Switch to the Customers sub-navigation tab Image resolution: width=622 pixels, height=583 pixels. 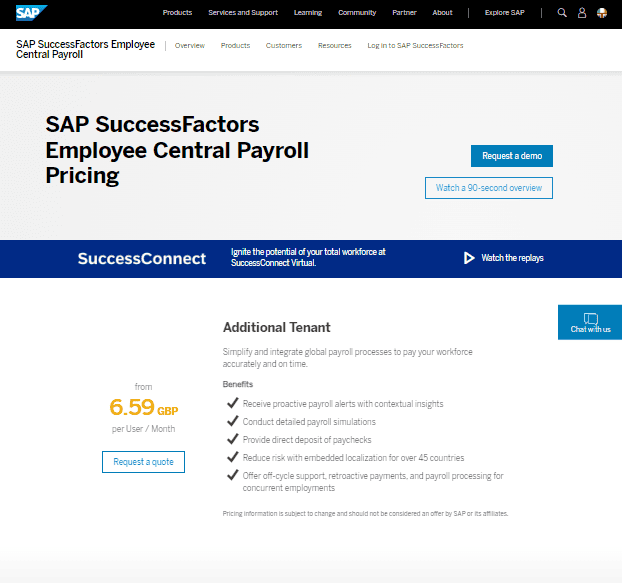coord(284,46)
